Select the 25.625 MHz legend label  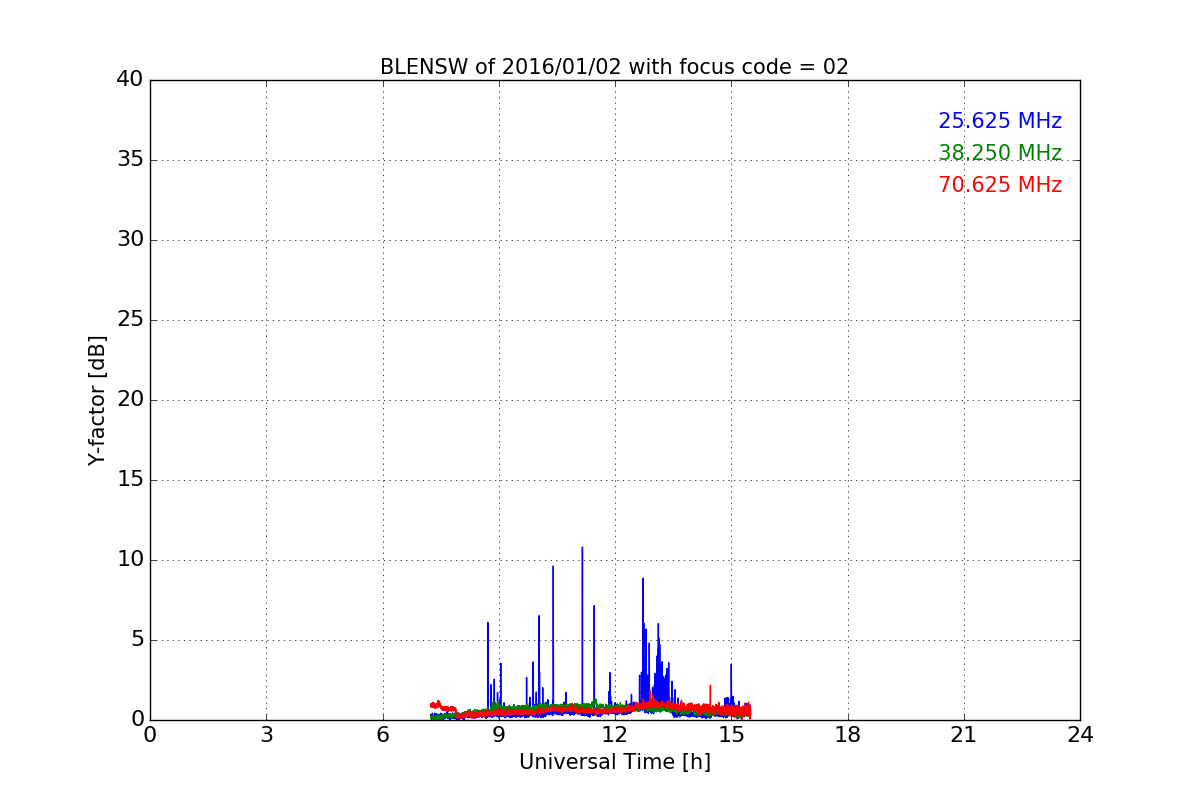click(x=1000, y=121)
